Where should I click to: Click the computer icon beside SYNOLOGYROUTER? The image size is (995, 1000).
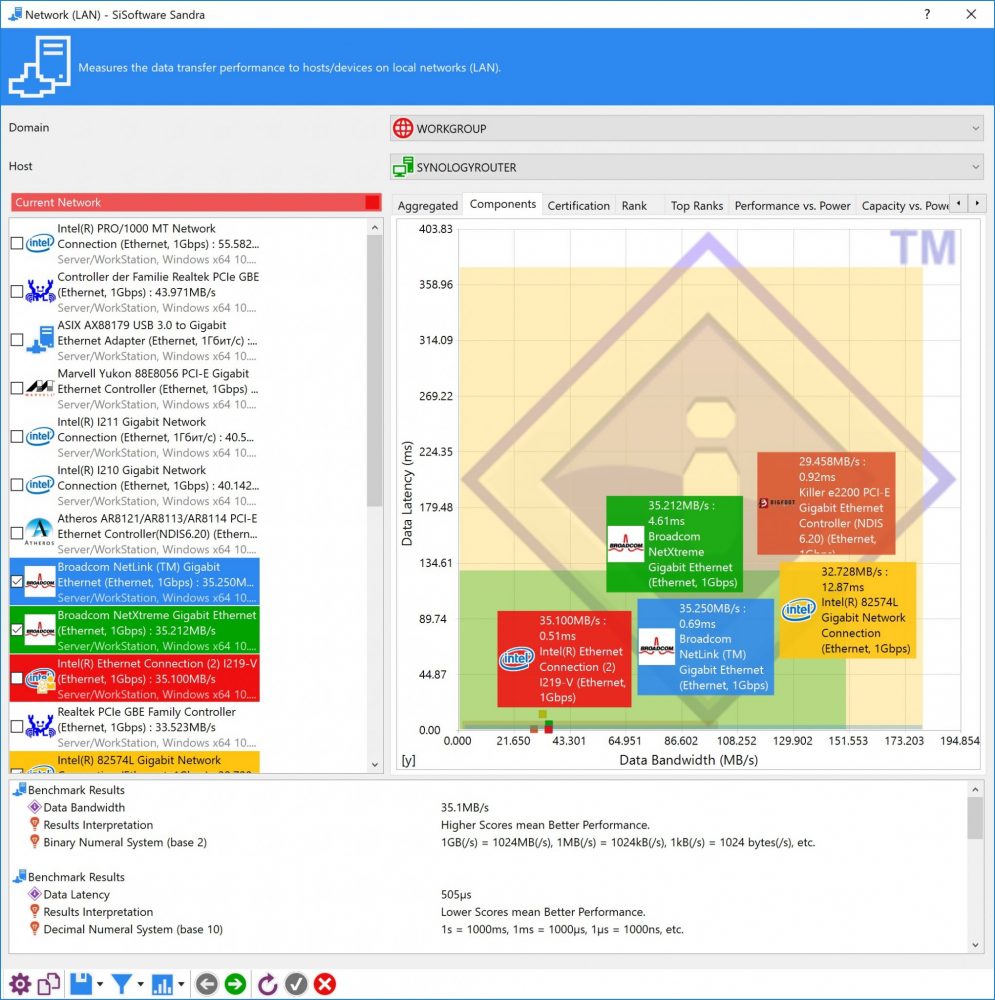pos(402,167)
